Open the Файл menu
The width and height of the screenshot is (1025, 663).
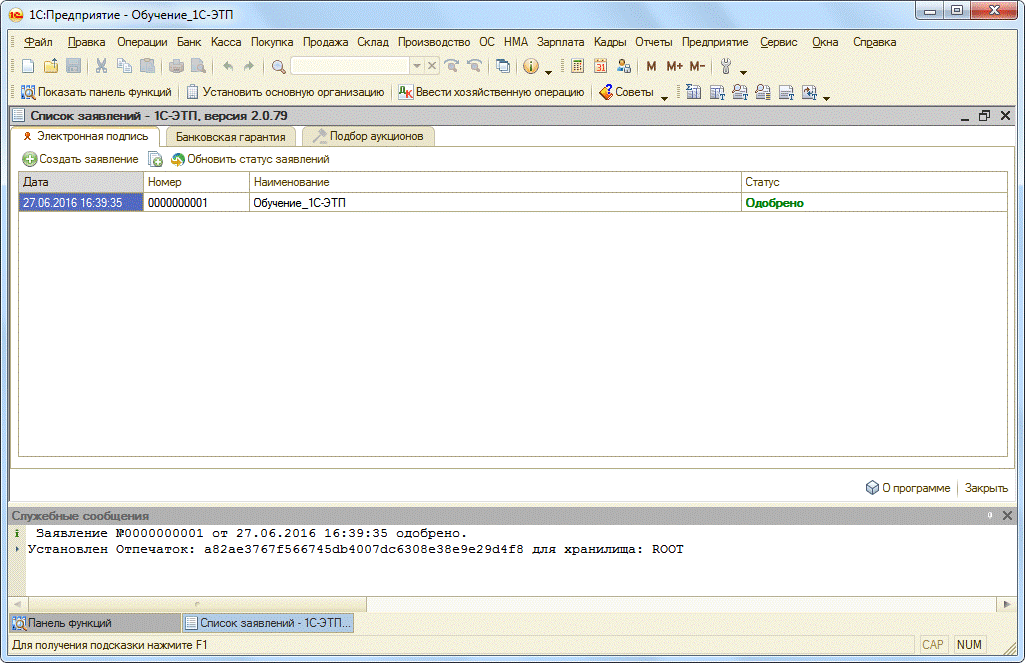pos(38,42)
